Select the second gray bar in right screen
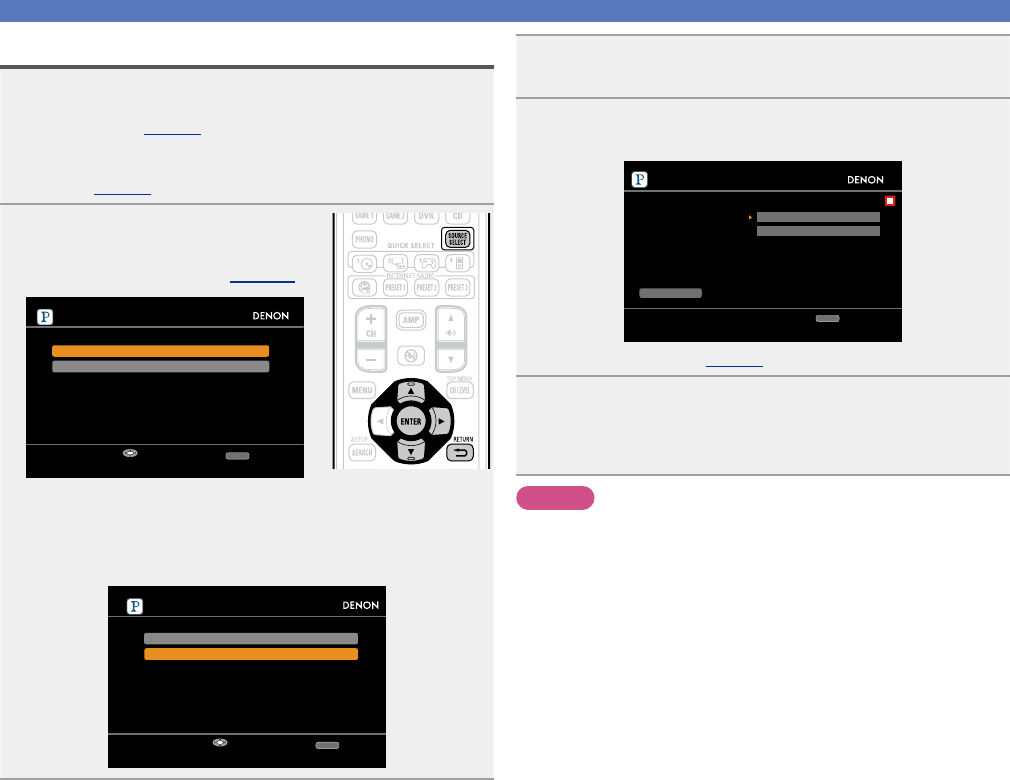The image size is (1010, 780). pyautogui.click(x=818, y=231)
